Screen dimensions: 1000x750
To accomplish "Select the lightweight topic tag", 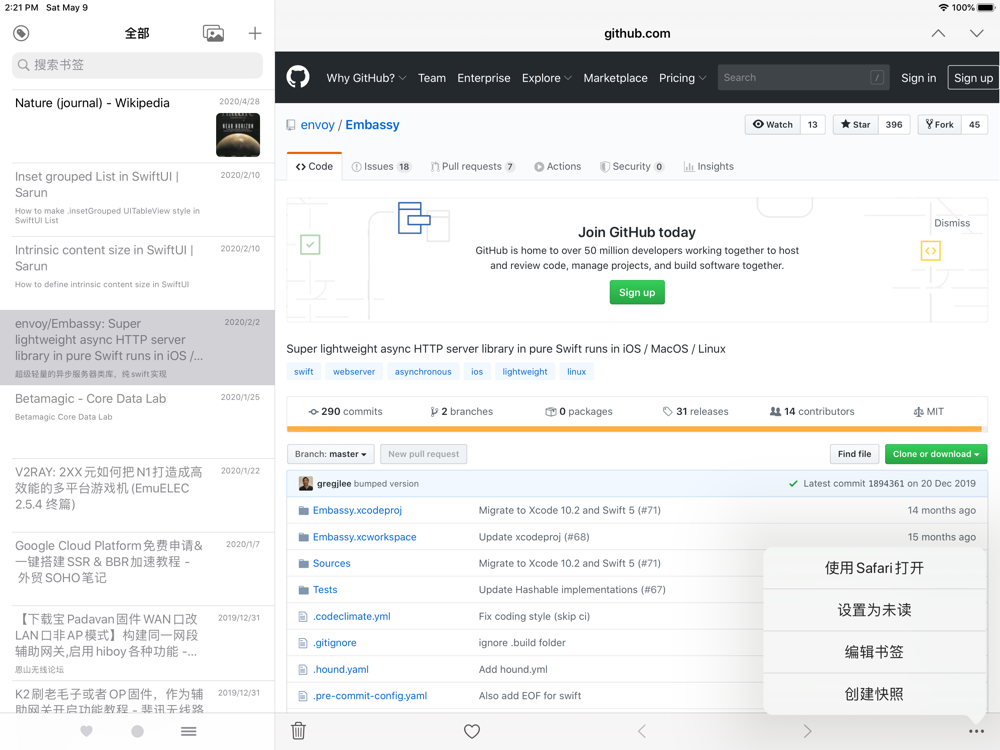I will 524,372.
